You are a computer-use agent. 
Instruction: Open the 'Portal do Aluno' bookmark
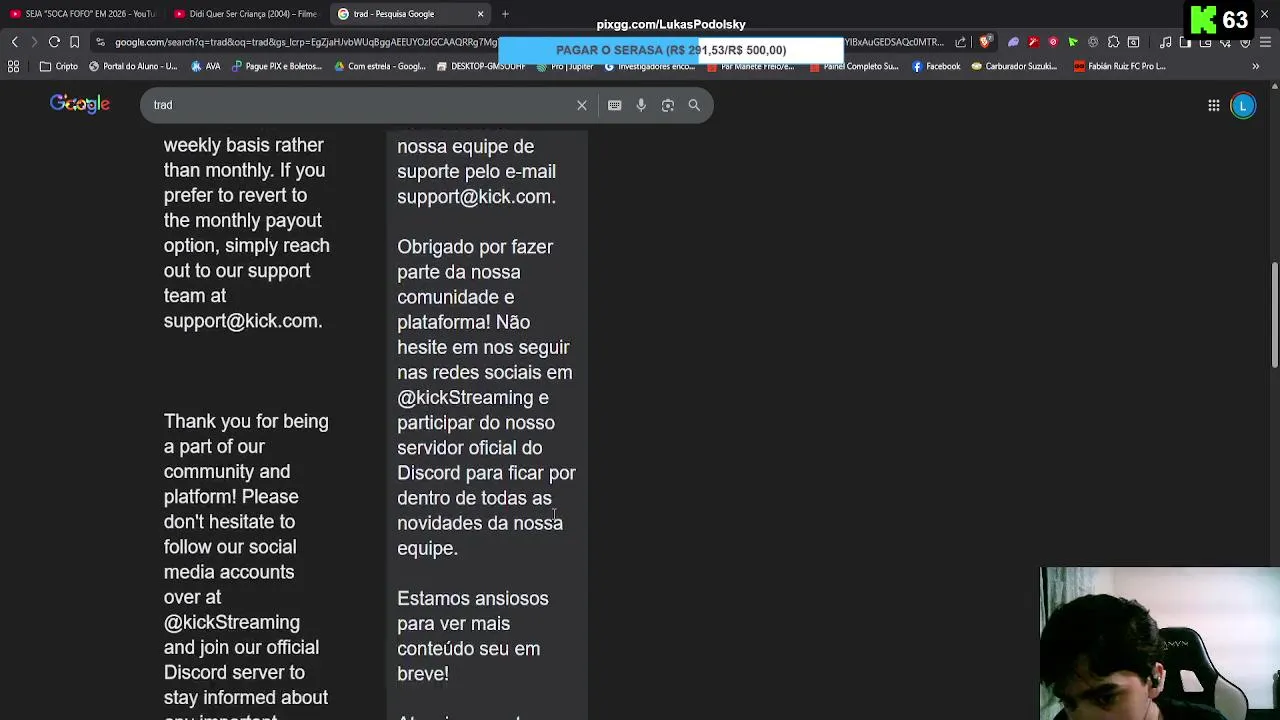[x=133, y=66]
